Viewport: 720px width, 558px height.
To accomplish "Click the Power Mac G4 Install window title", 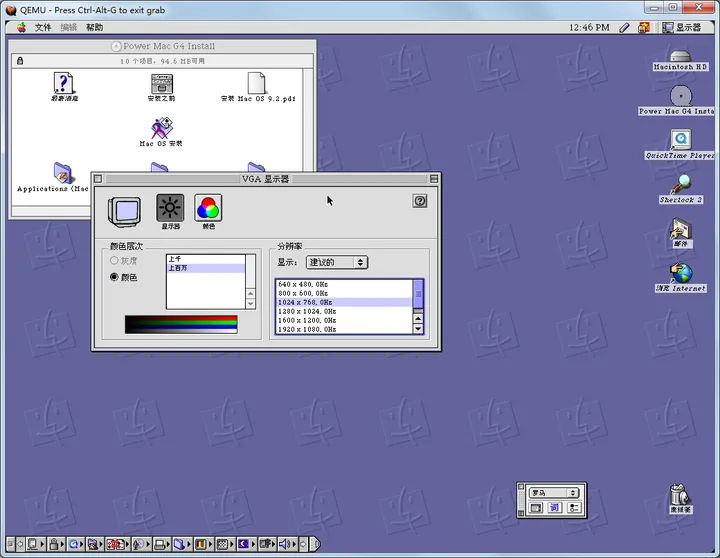I will click(x=169, y=46).
